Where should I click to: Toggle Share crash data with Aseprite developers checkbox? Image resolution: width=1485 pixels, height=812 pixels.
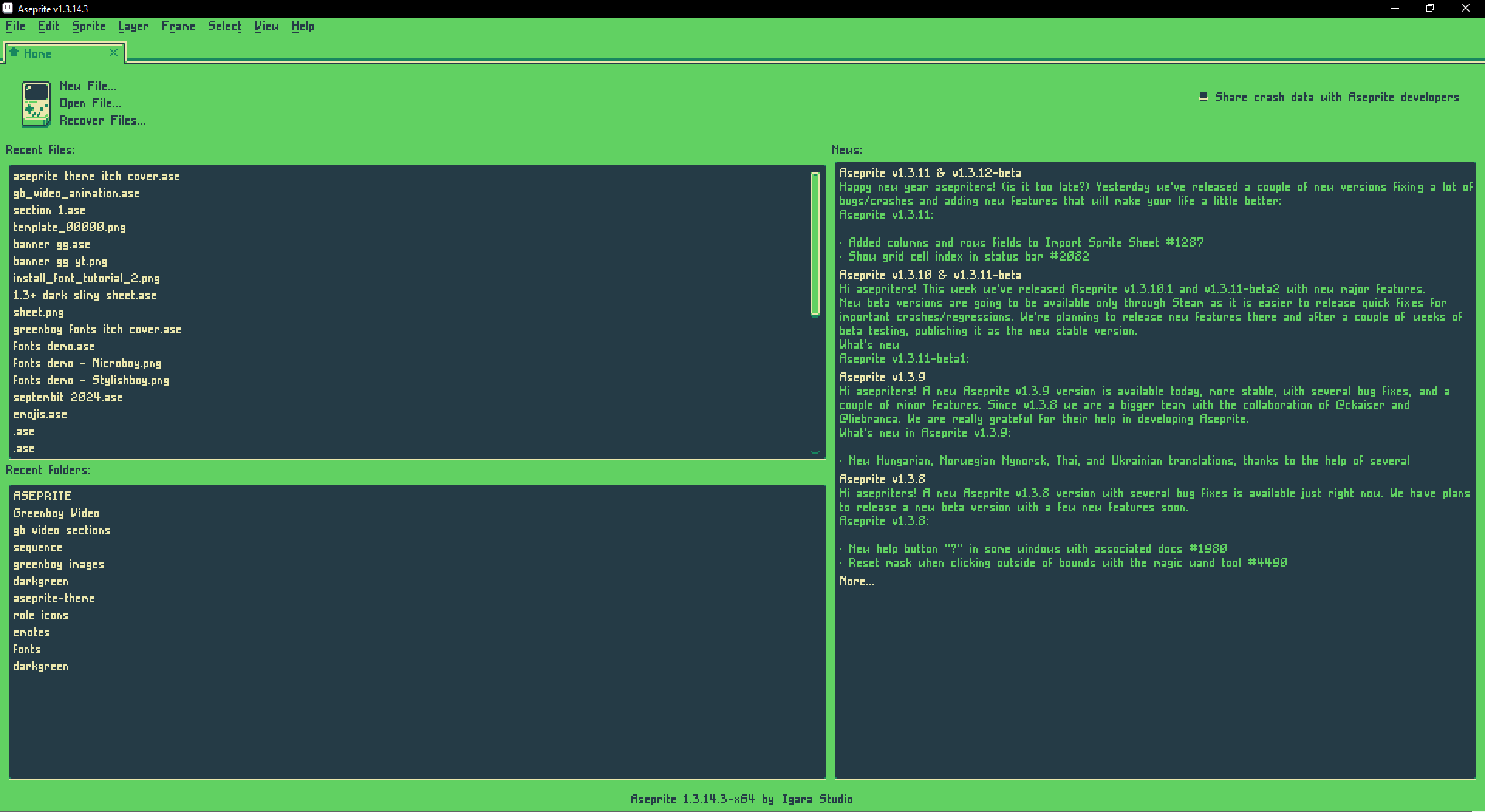[1203, 97]
